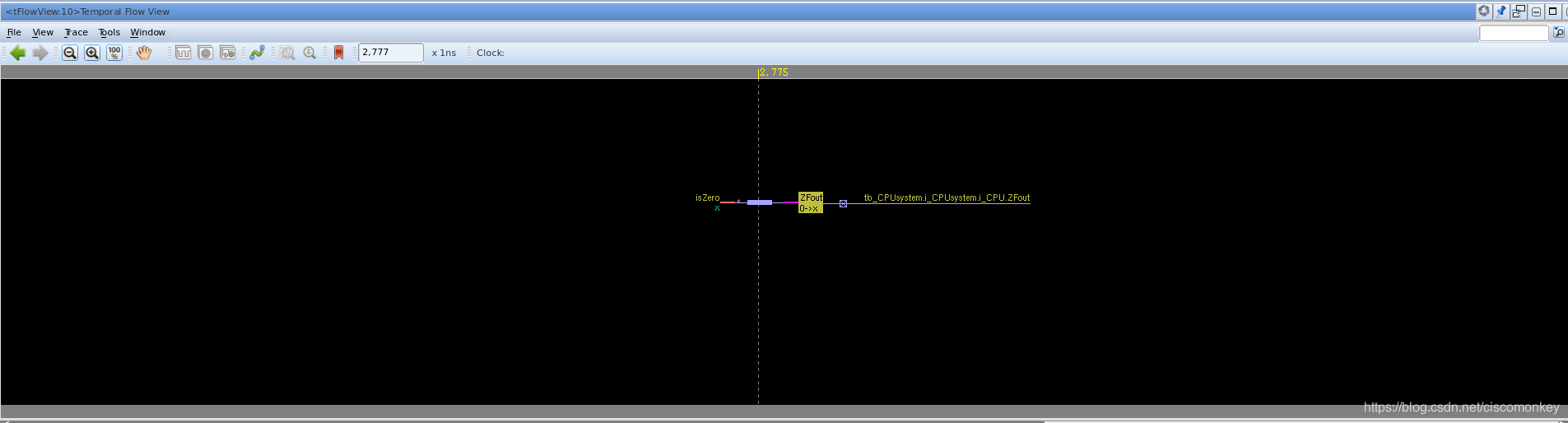Screen dimensions: 1568x423
Task: Click the small boxed X port symbol
Action: [x=843, y=203]
